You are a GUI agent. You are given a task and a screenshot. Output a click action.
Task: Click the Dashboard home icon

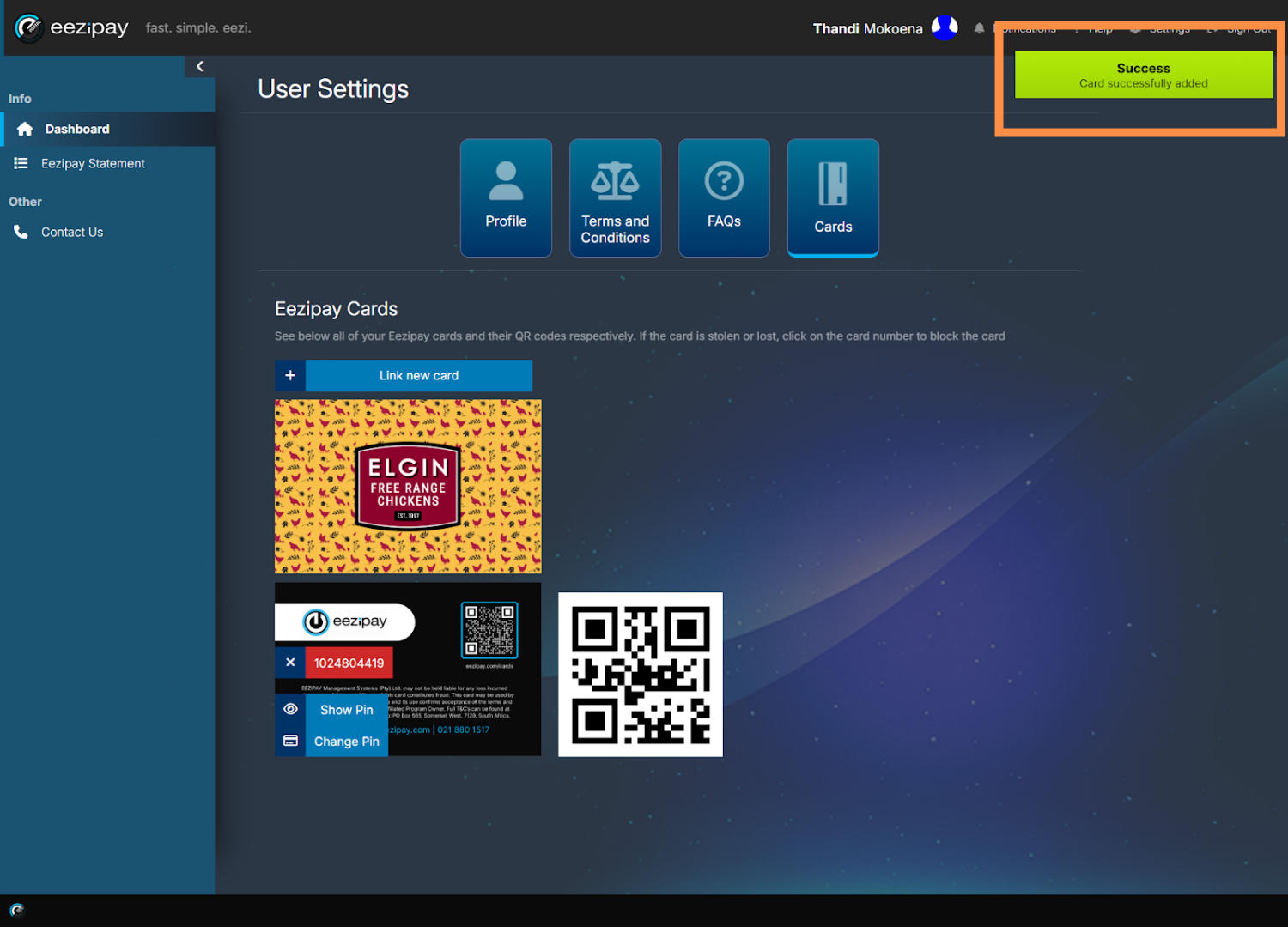pyautogui.click(x=25, y=129)
